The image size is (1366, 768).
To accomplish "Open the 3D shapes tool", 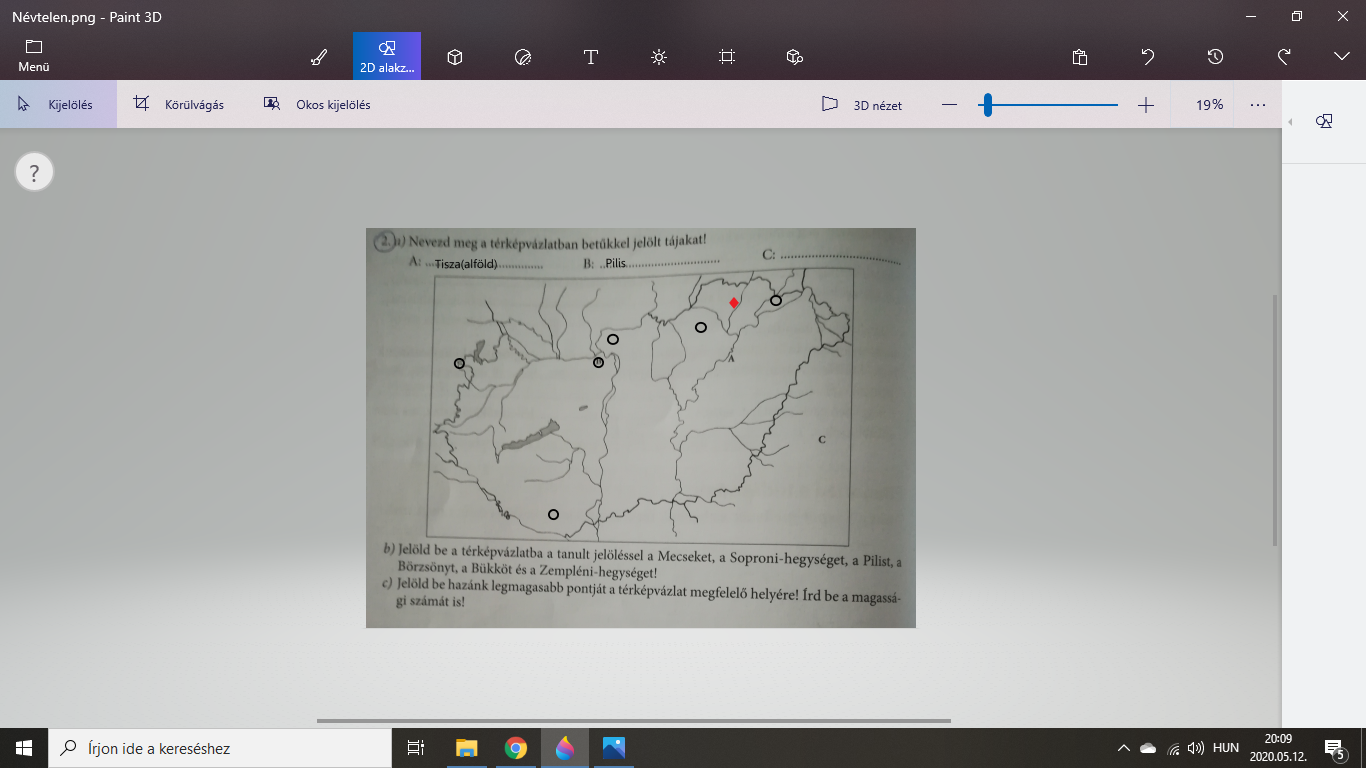I will pyautogui.click(x=455, y=57).
